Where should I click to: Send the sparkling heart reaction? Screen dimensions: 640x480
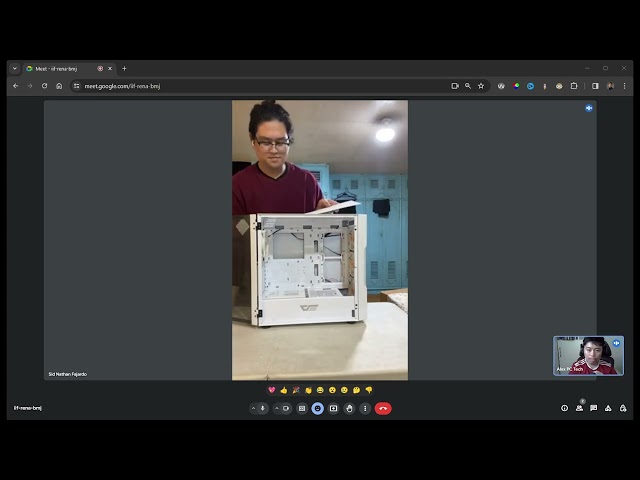pos(272,390)
